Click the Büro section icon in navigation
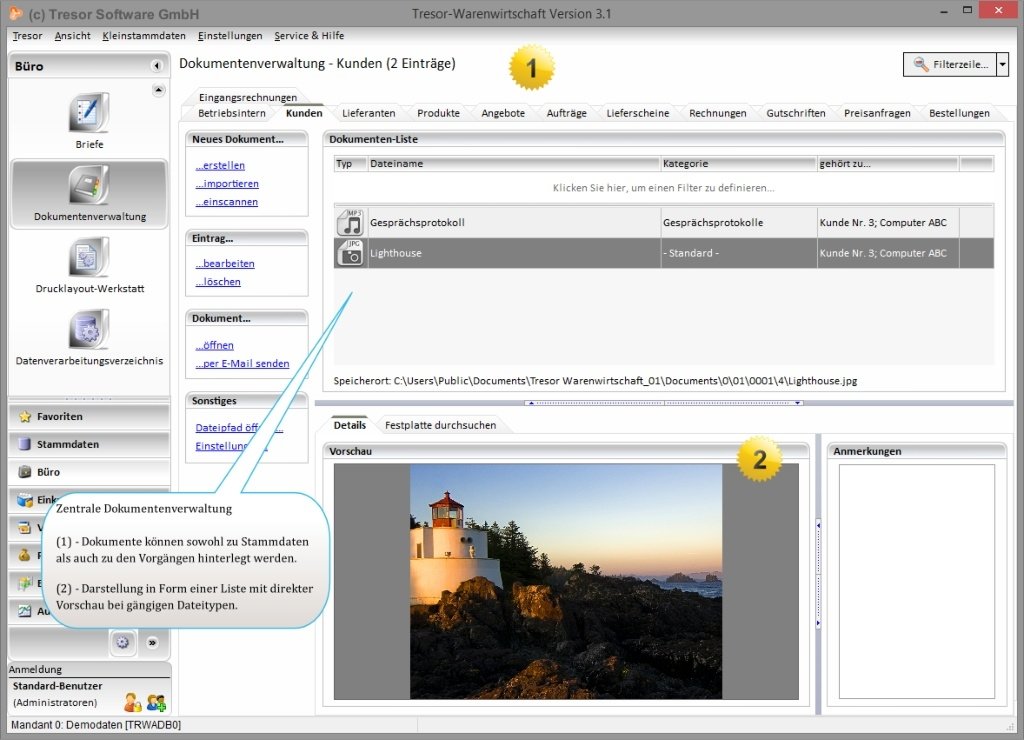This screenshot has width=1024, height=740. 25,472
